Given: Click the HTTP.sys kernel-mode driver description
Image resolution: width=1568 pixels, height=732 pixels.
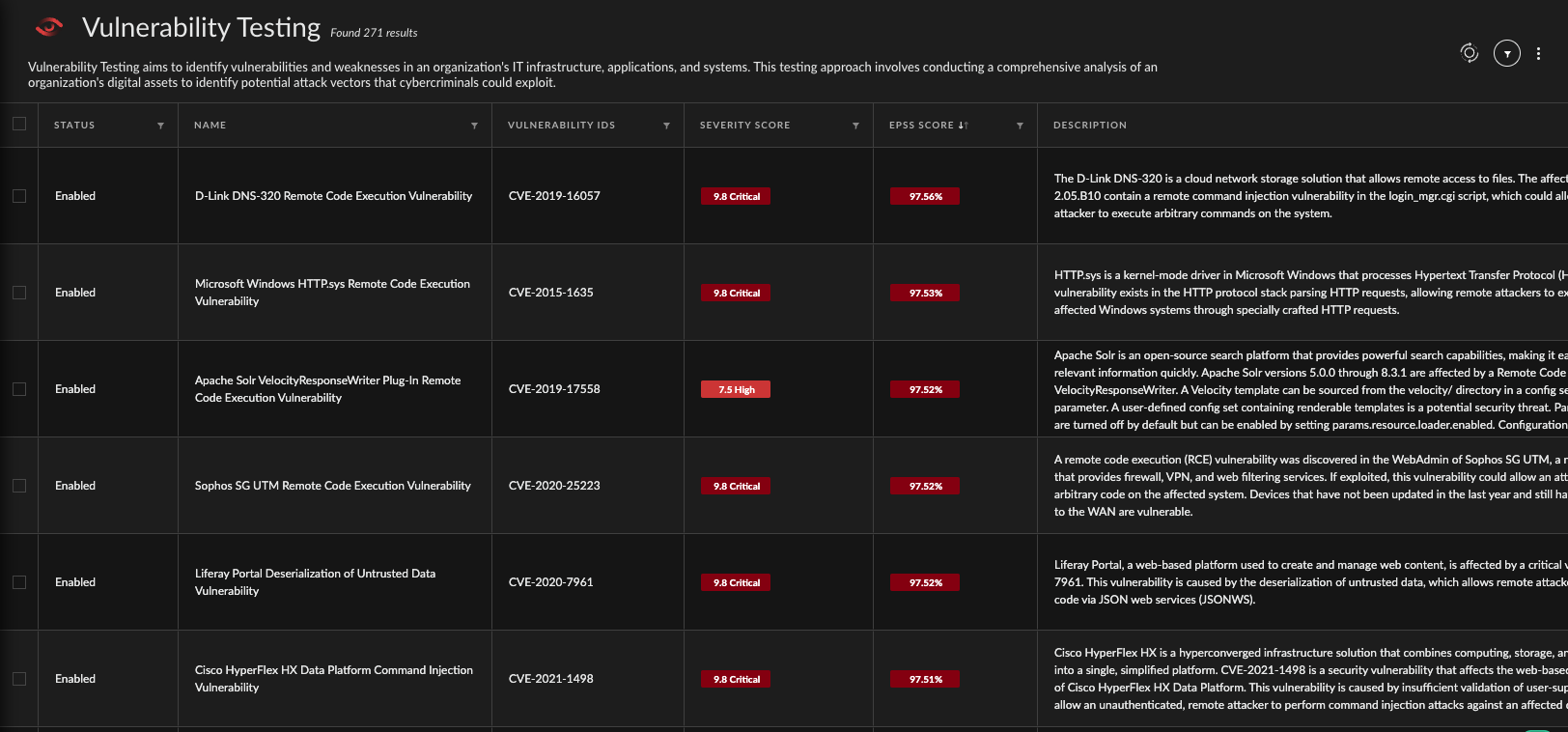Looking at the screenshot, I should pos(1310,293).
